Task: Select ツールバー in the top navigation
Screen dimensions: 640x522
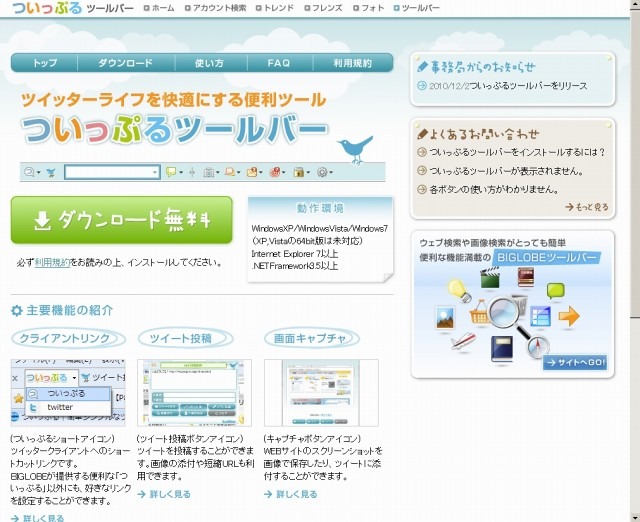Action: tap(417, 8)
